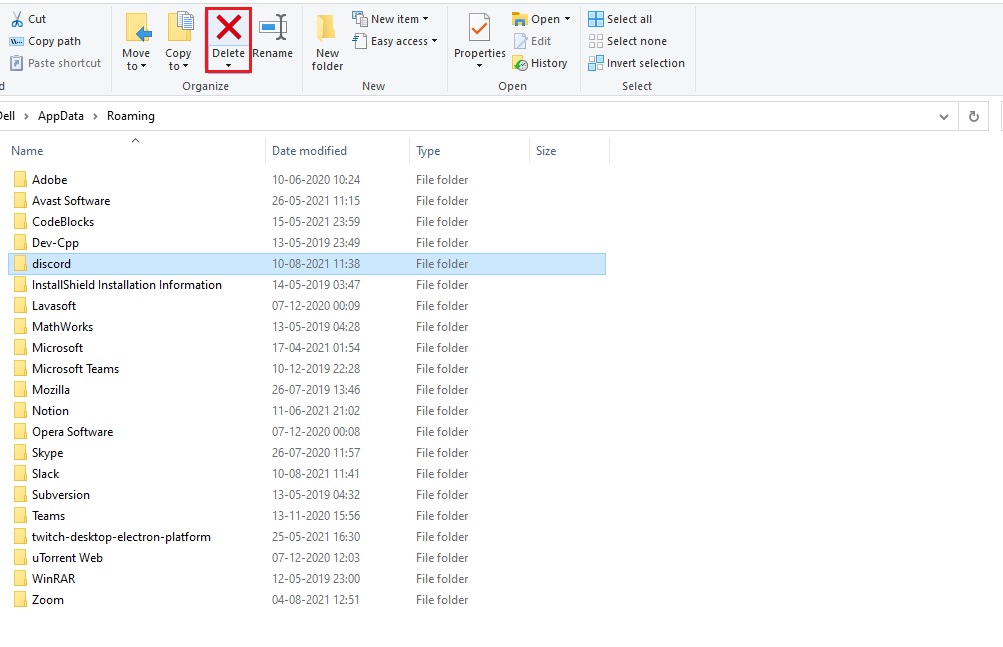The image size is (1003, 647).
Task: Click Select none
Action: 628,41
